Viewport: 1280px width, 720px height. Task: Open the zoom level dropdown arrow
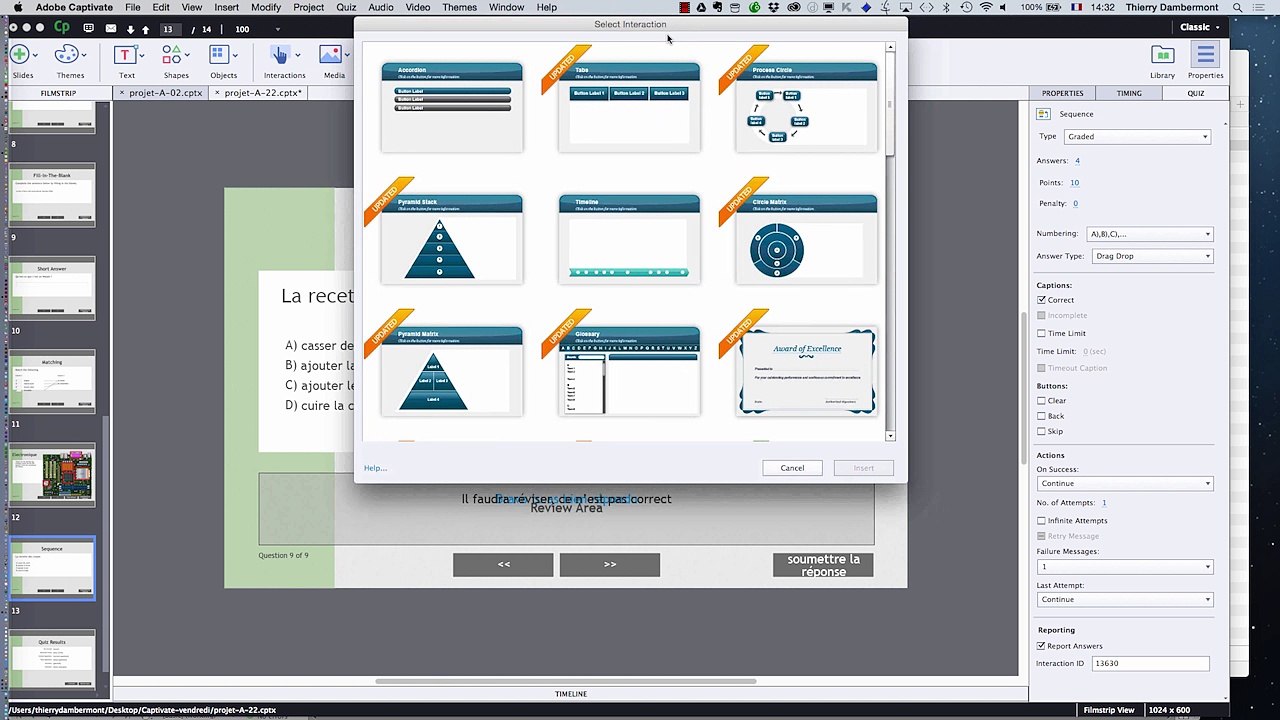277,29
